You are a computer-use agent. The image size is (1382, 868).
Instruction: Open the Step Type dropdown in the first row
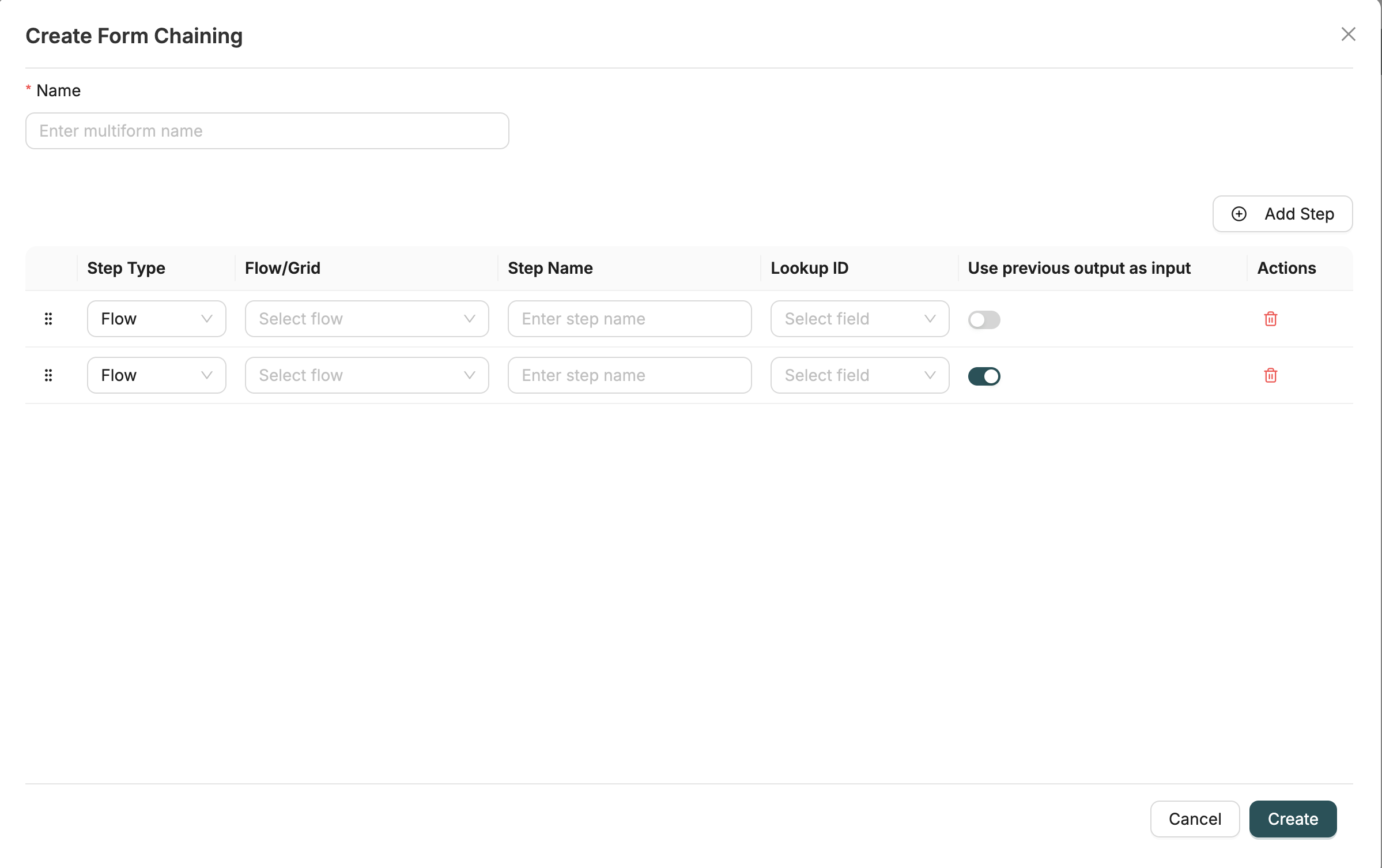156,318
